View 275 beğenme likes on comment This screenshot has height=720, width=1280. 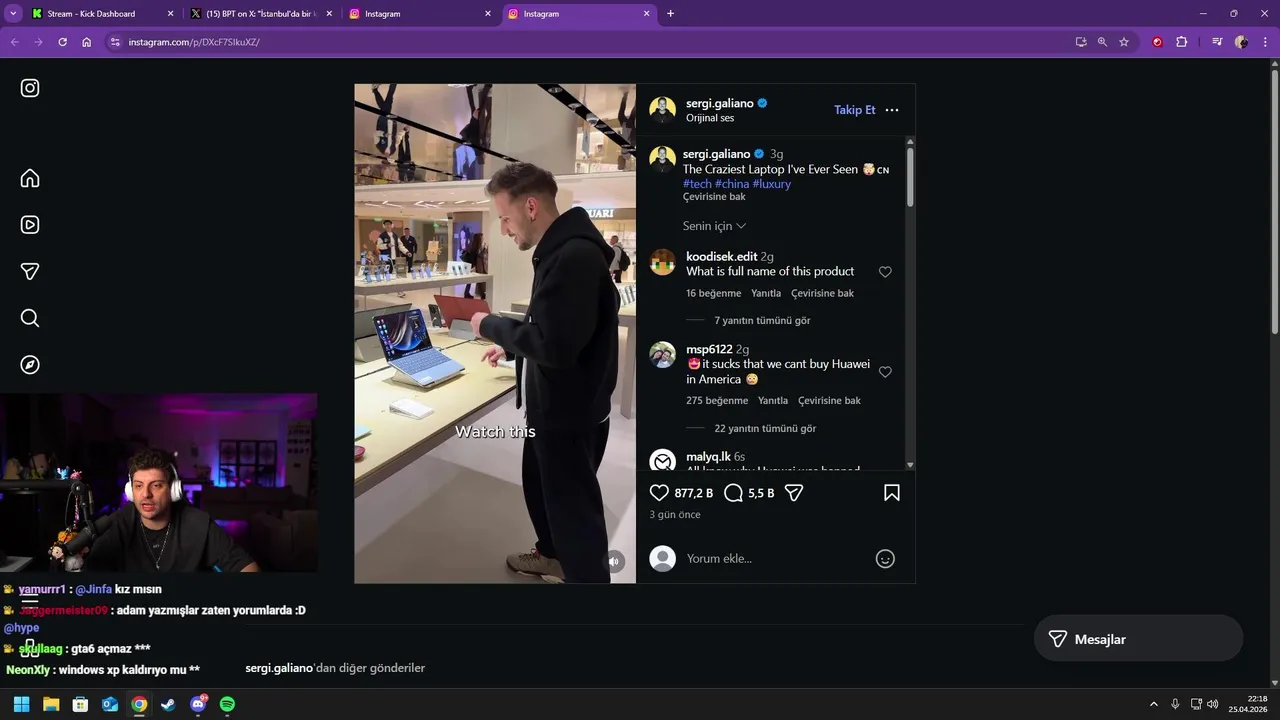tap(717, 401)
